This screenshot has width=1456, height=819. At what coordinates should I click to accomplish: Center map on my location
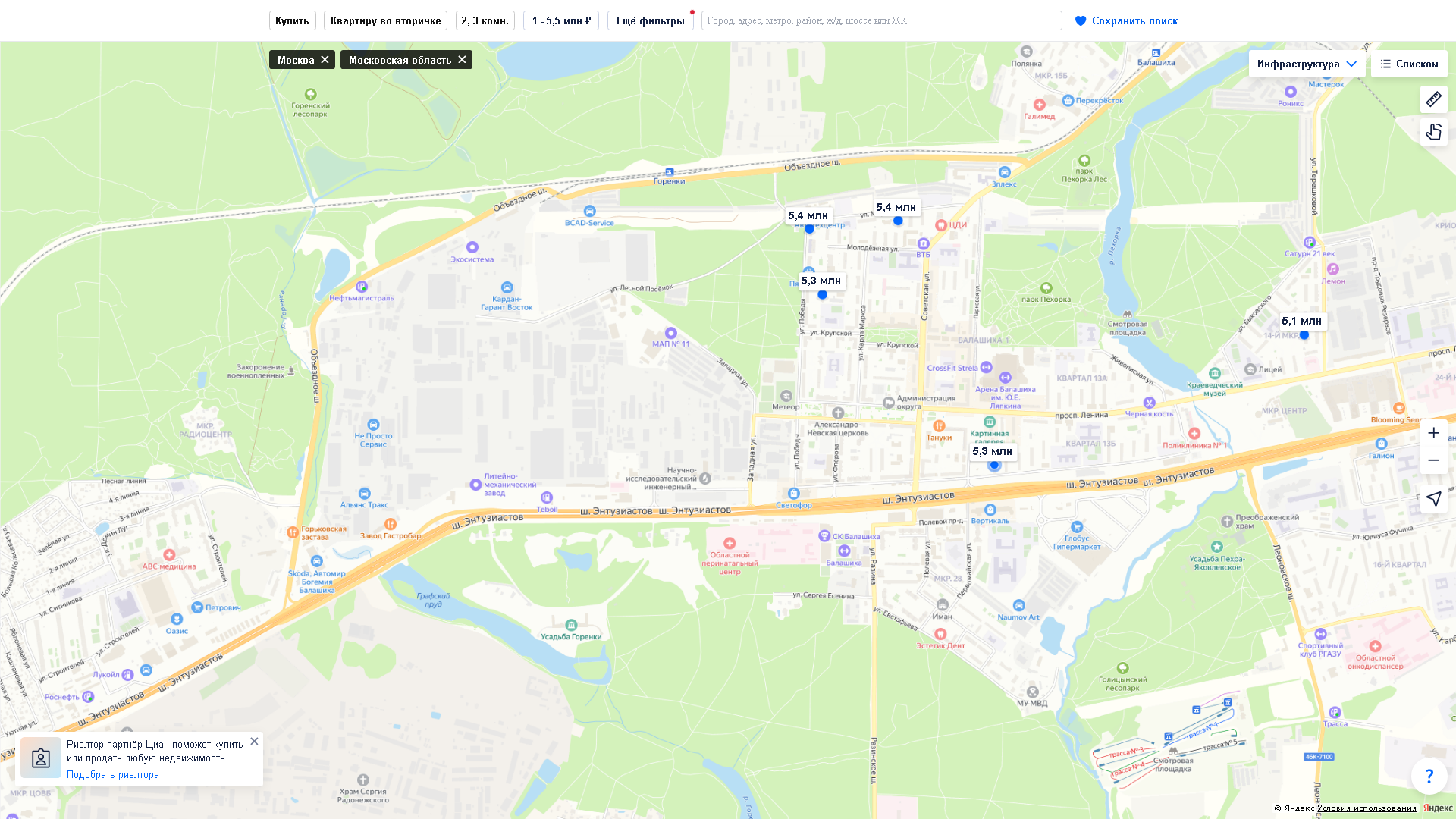tap(1433, 498)
